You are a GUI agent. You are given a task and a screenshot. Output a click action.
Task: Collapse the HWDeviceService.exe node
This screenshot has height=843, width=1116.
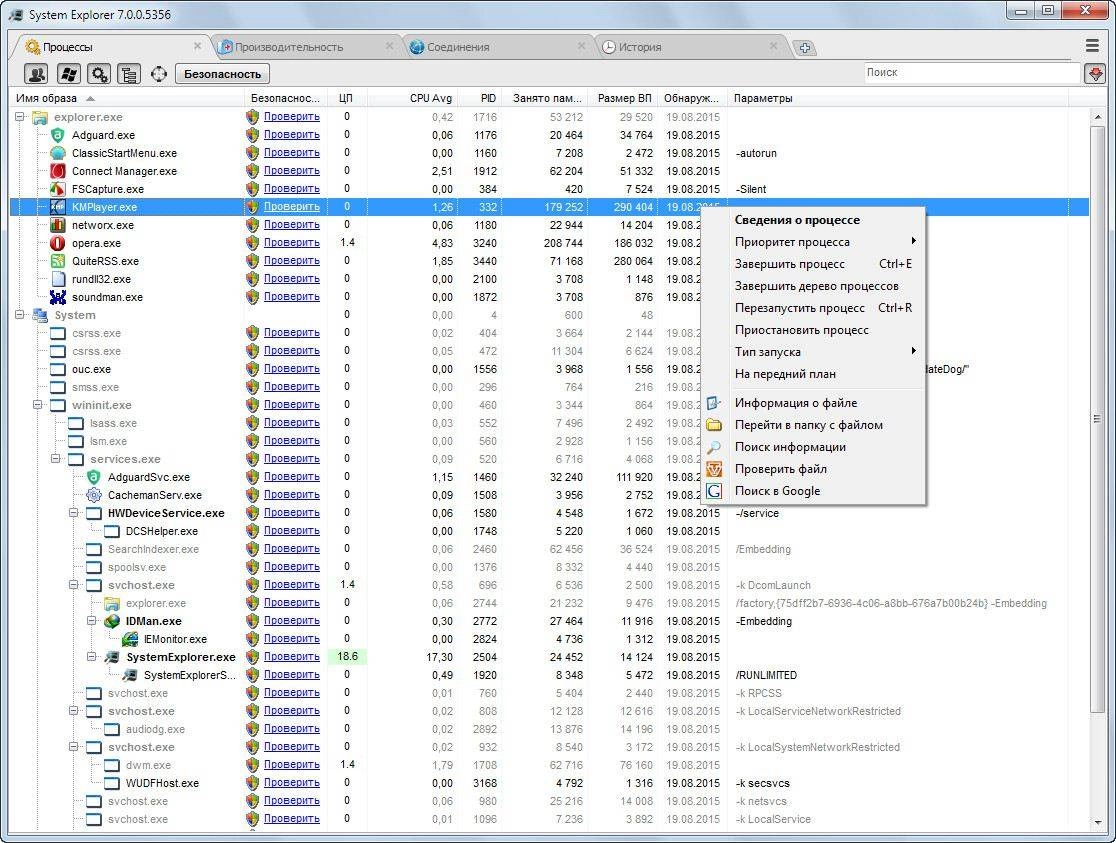tap(73, 513)
